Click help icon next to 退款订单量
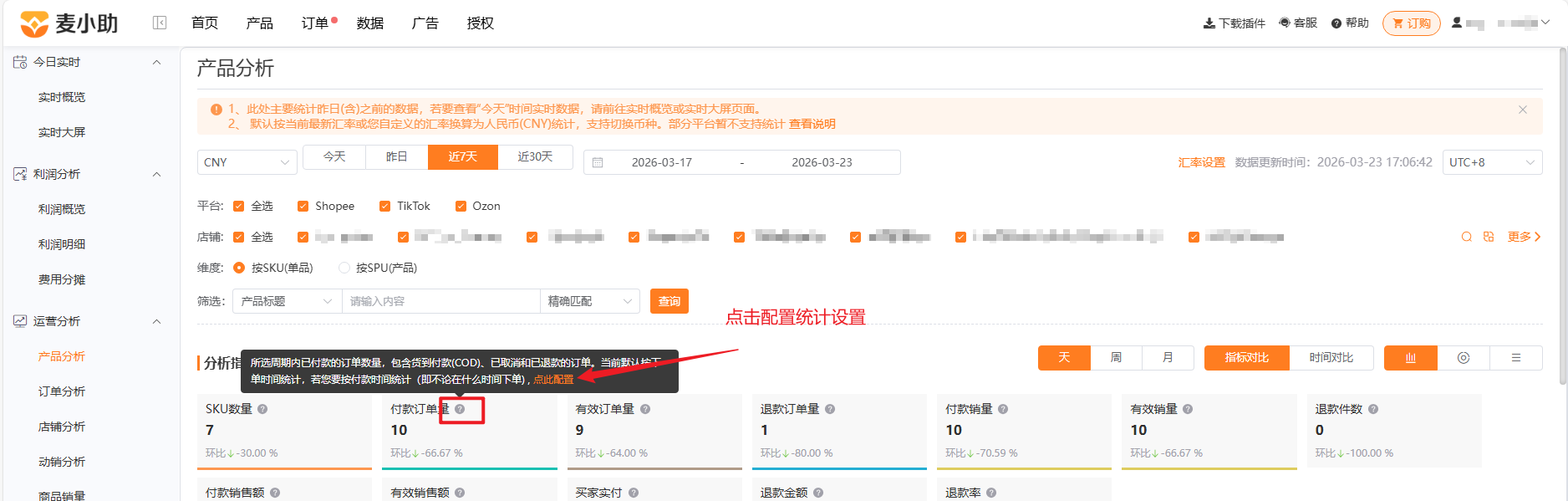 830,409
